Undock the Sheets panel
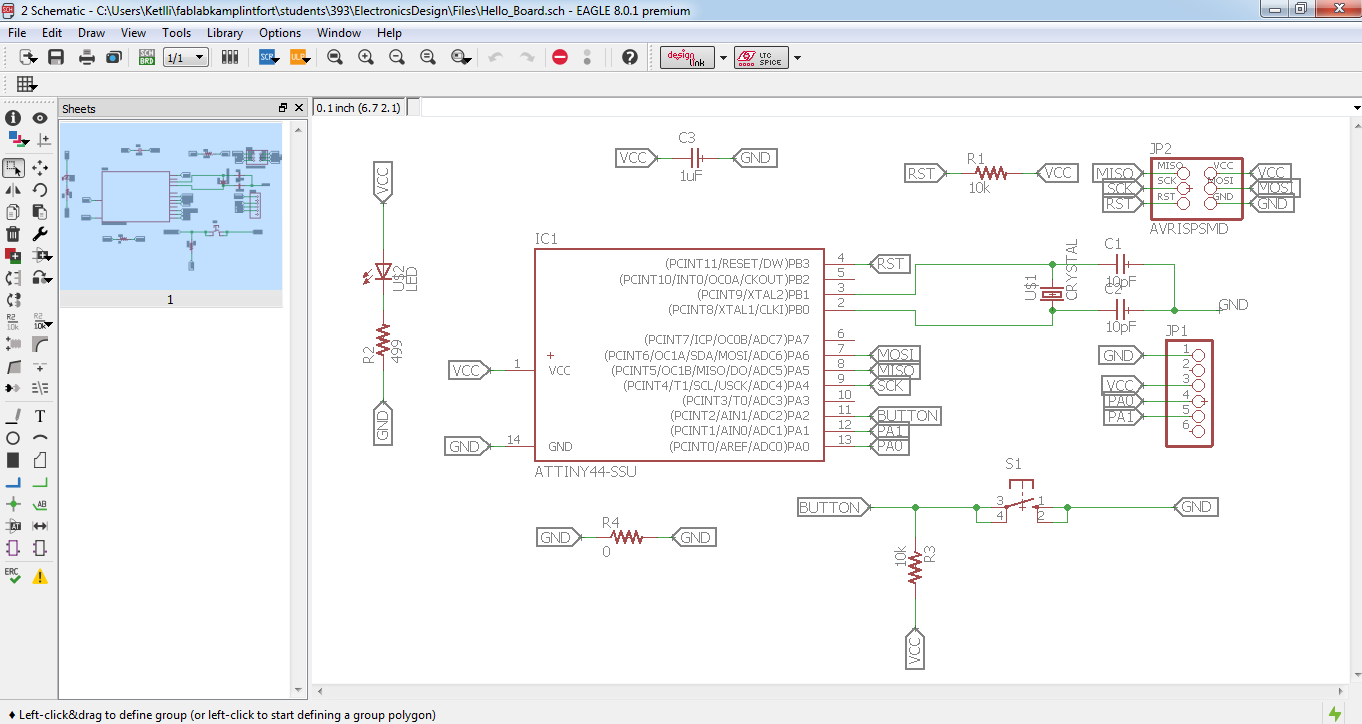Viewport: 1362px width, 724px height. 283,108
